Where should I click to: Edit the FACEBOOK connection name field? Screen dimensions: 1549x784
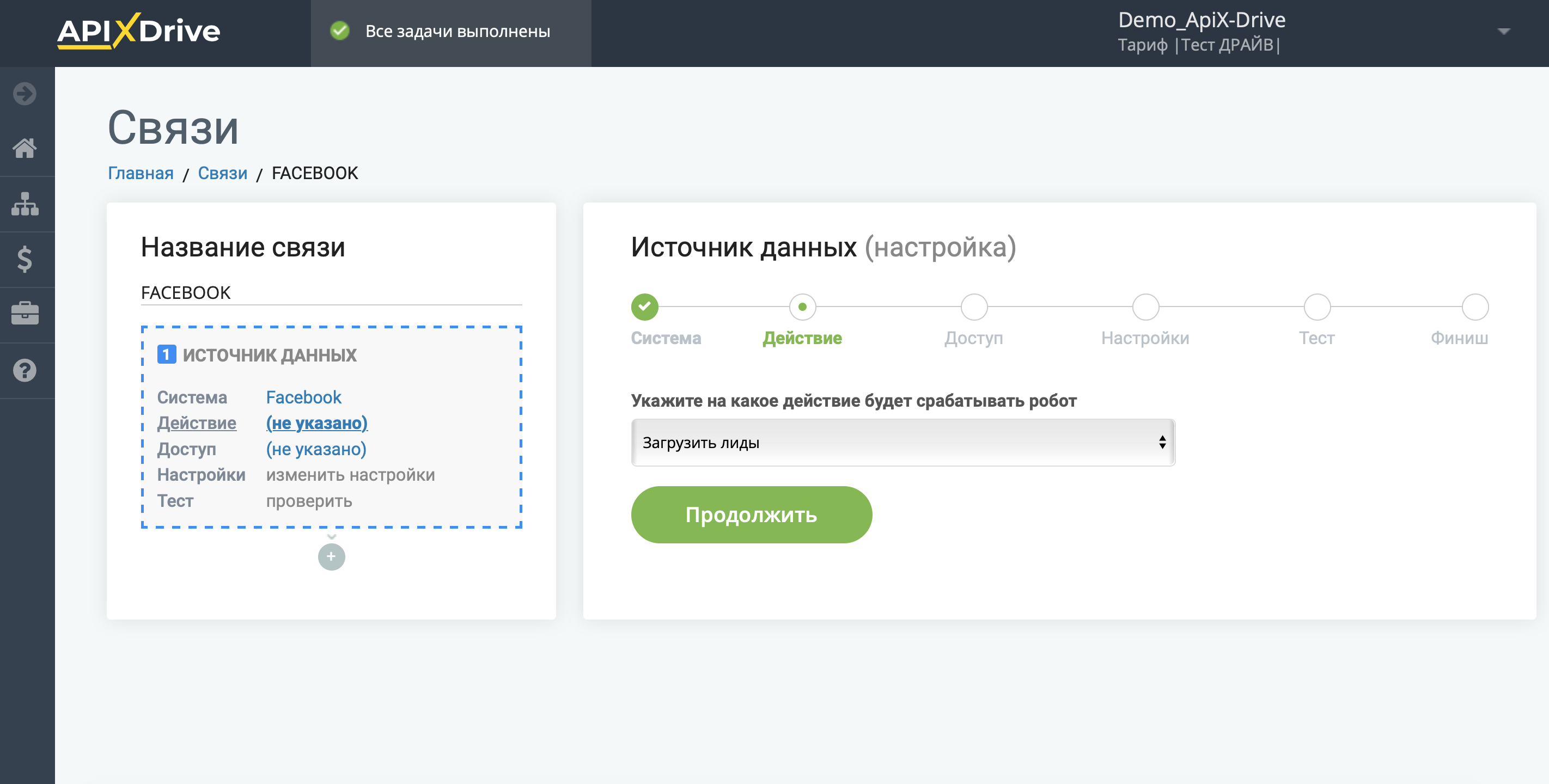click(x=331, y=293)
